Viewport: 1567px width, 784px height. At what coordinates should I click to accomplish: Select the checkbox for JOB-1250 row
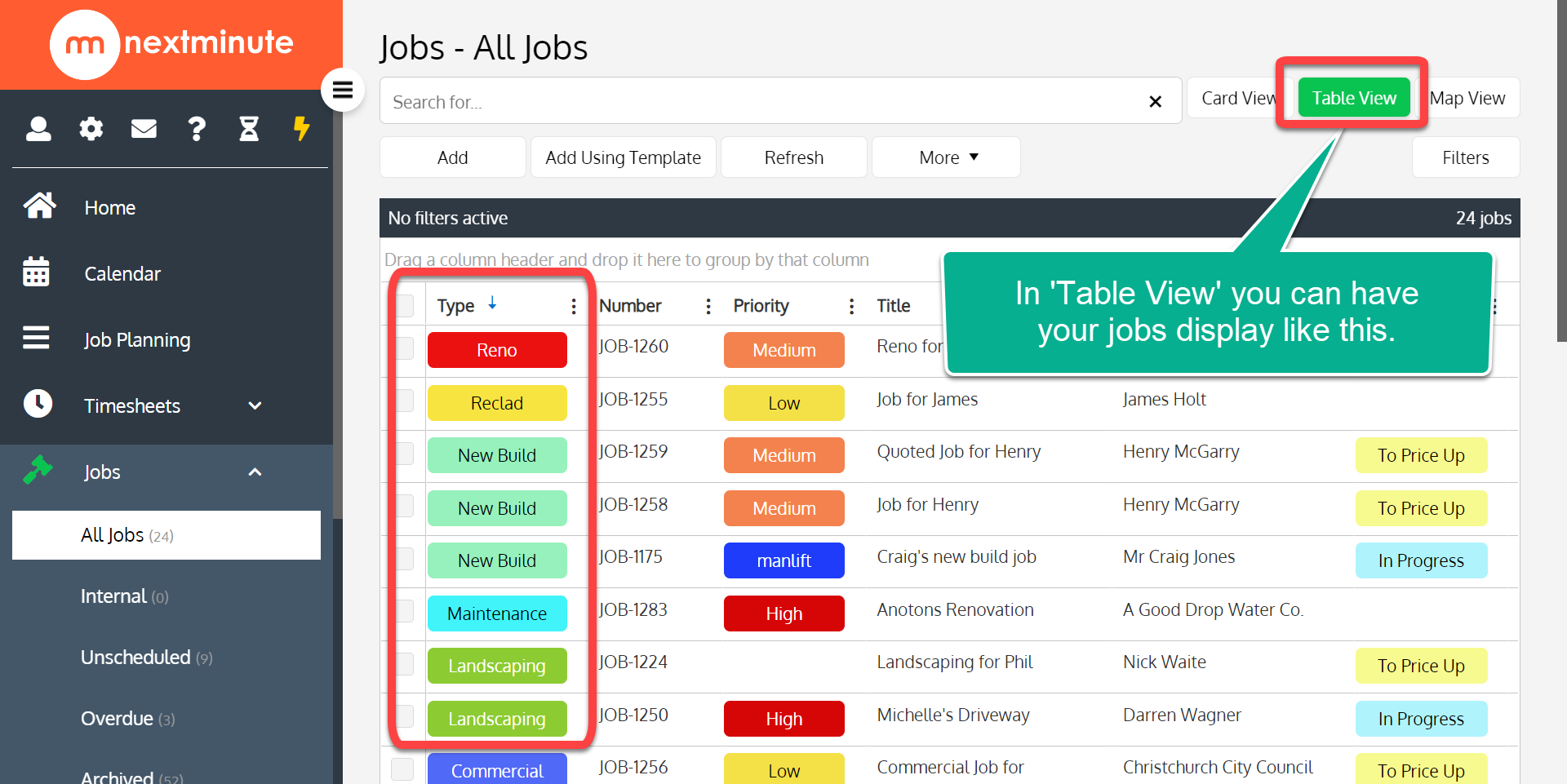pos(404,716)
